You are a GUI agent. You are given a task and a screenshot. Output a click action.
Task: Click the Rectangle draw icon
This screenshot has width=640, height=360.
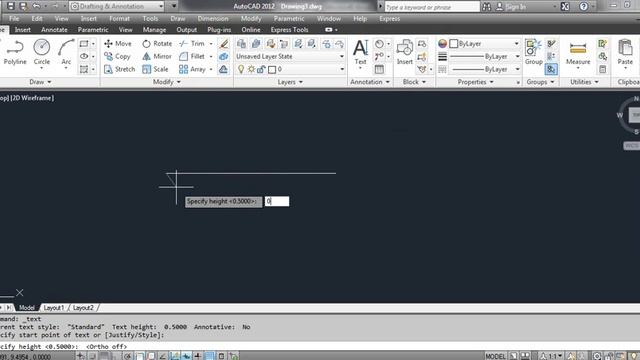pos(84,44)
